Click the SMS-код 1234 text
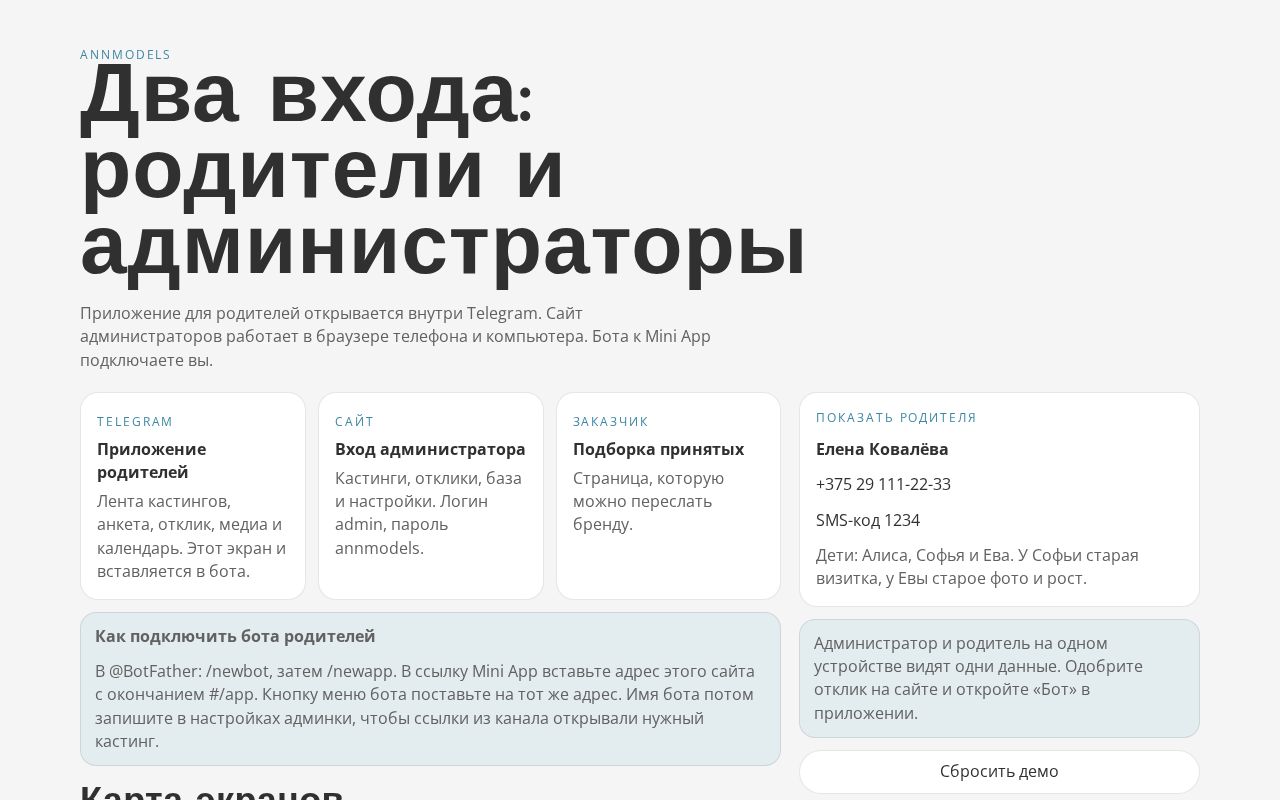1280x800 pixels. pos(867,520)
